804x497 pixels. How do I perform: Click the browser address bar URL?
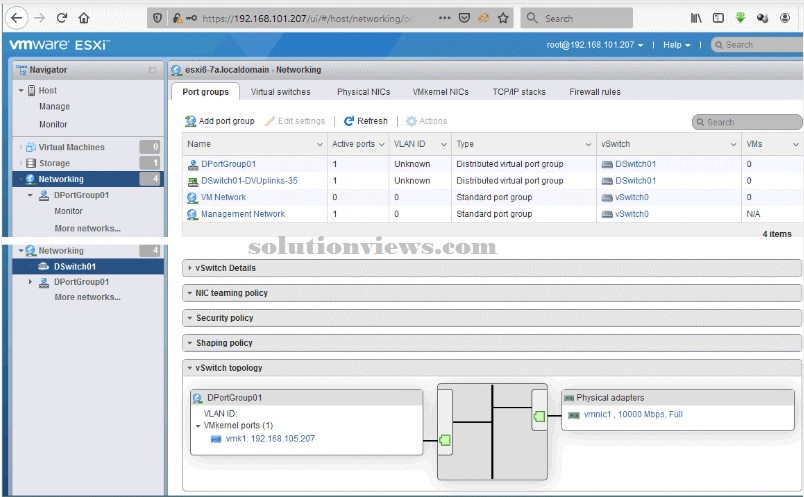point(308,18)
